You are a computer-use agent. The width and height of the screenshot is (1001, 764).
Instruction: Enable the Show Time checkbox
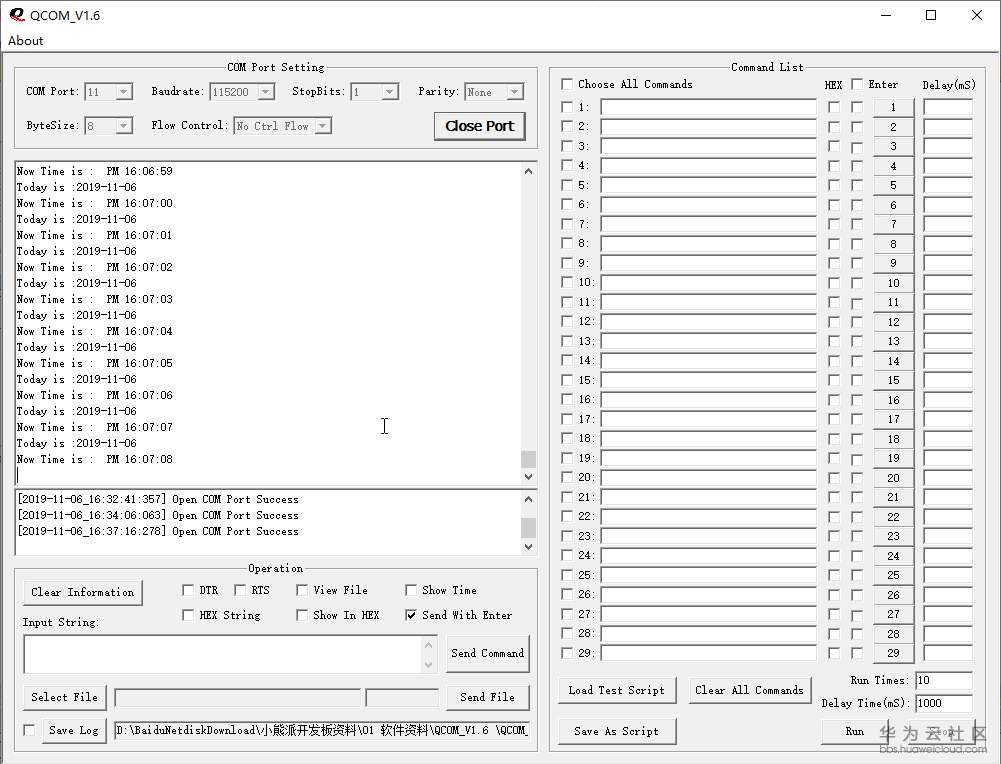pyautogui.click(x=411, y=590)
